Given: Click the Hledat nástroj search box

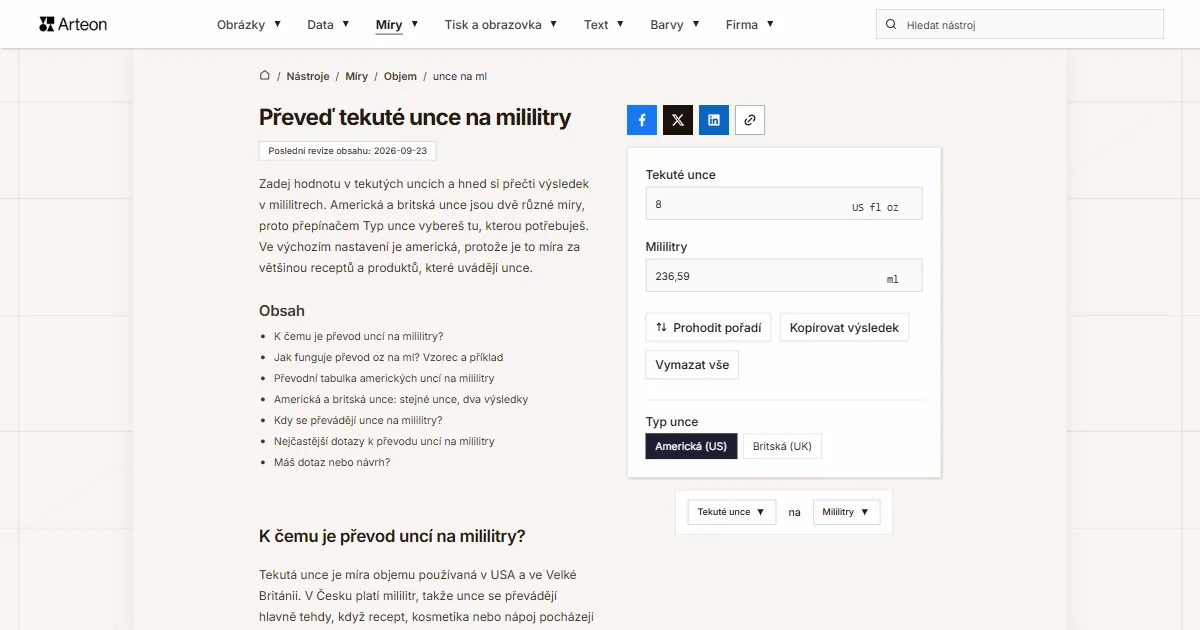Looking at the screenshot, I should pyautogui.click(x=1020, y=24).
